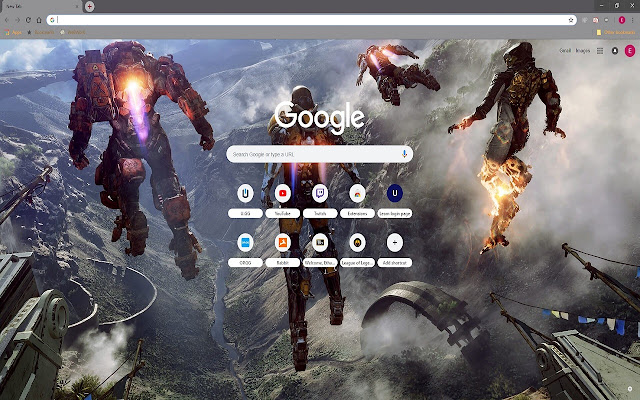Open the gray extension icon right of the red one
This screenshot has width=640, height=400.
tap(607, 20)
